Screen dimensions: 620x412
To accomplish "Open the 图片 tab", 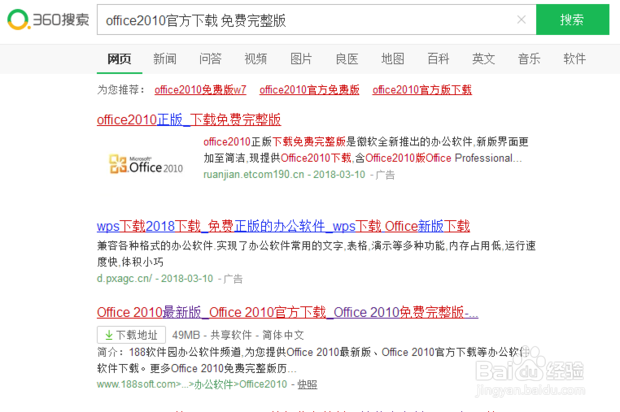I will [301, 59].
